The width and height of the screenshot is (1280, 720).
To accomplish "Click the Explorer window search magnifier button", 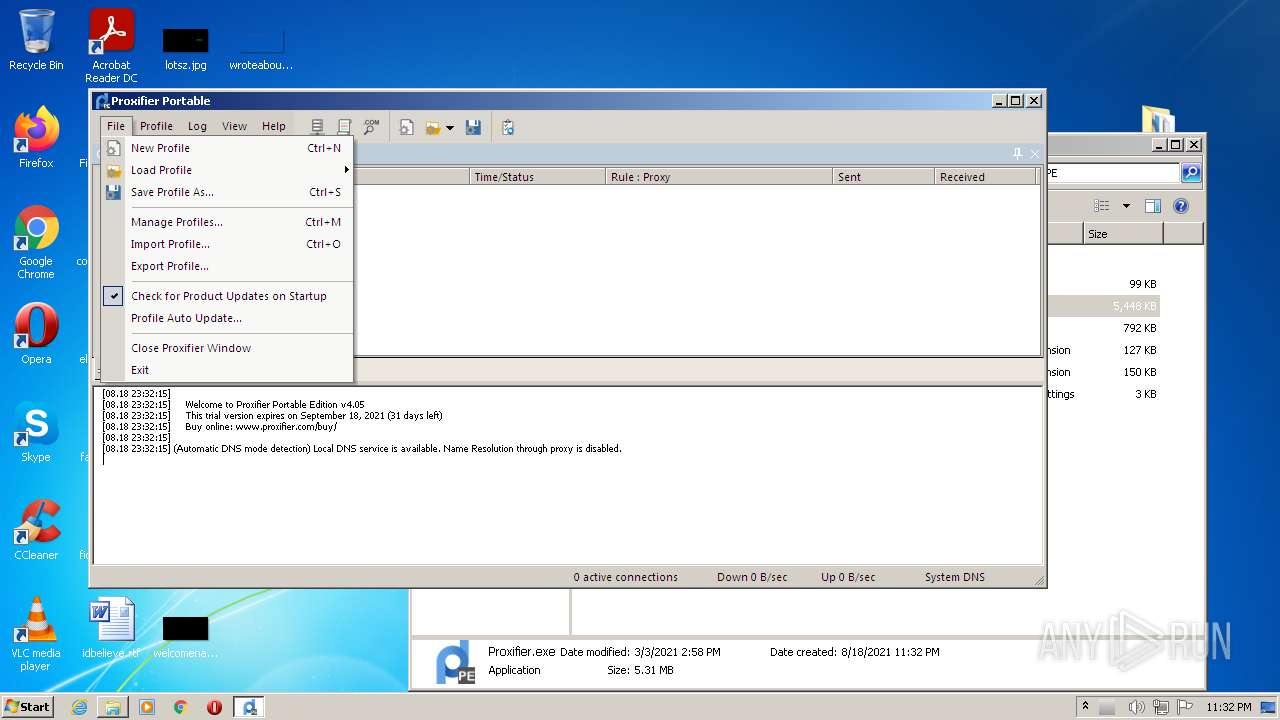I will [1190, 173].
